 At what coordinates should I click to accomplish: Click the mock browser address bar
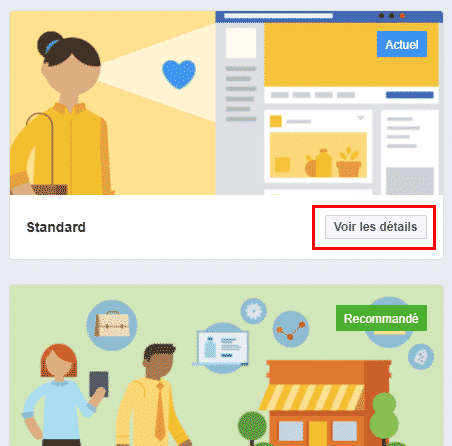(x=278, y=16)
